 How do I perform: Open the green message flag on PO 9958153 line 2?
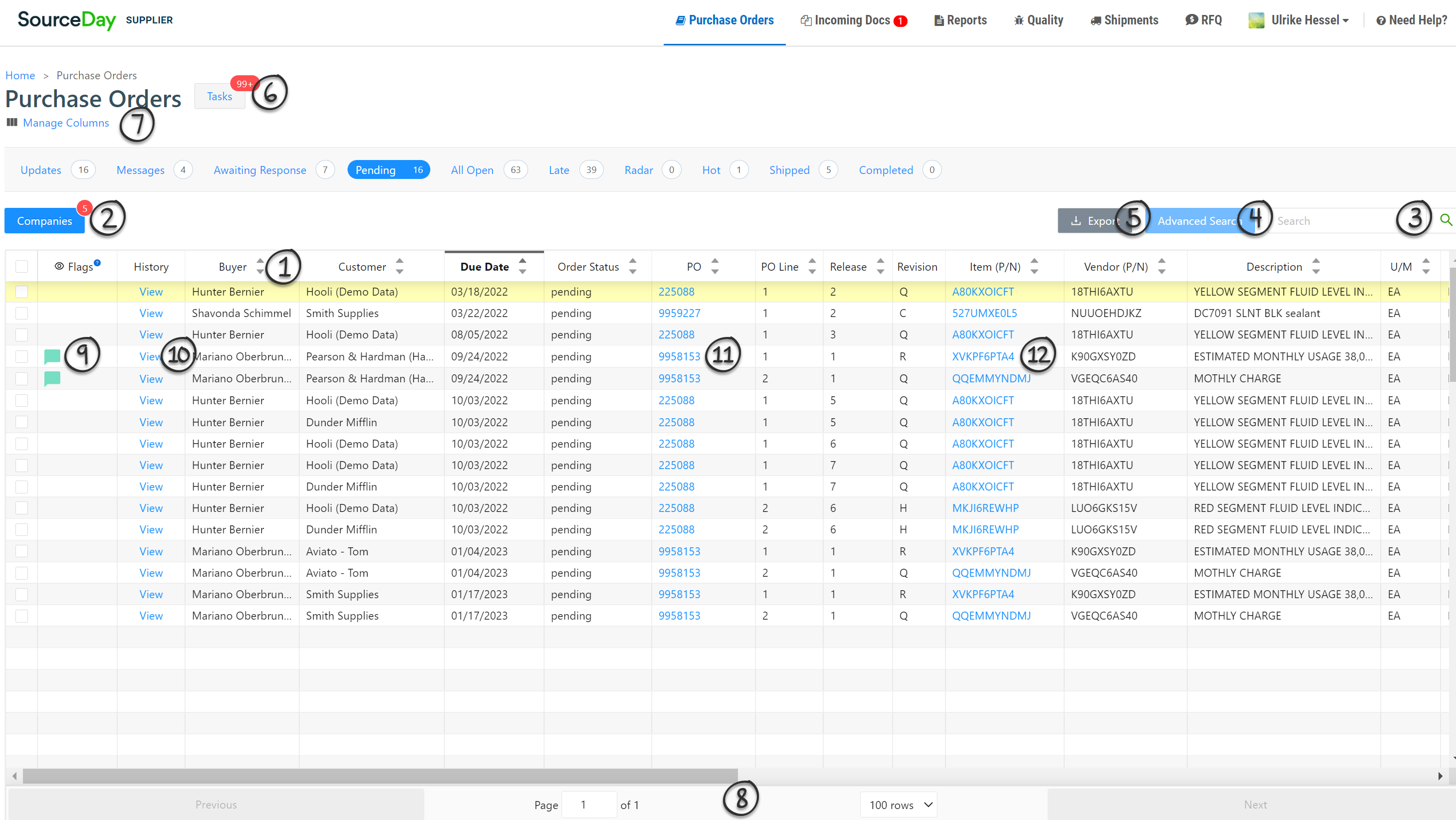[52, 379]
